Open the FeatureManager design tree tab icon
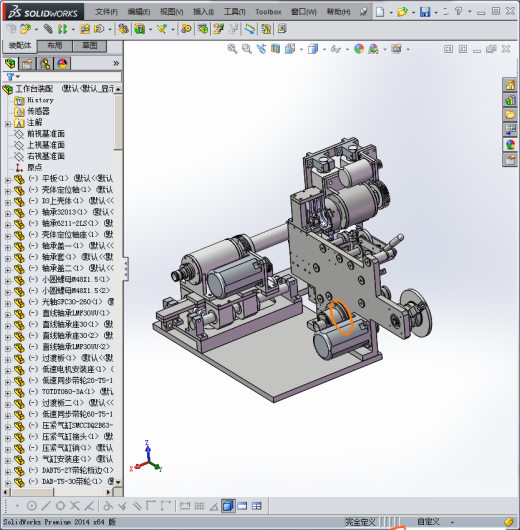Viewport: 520px width, 530px height. [10, 63]
